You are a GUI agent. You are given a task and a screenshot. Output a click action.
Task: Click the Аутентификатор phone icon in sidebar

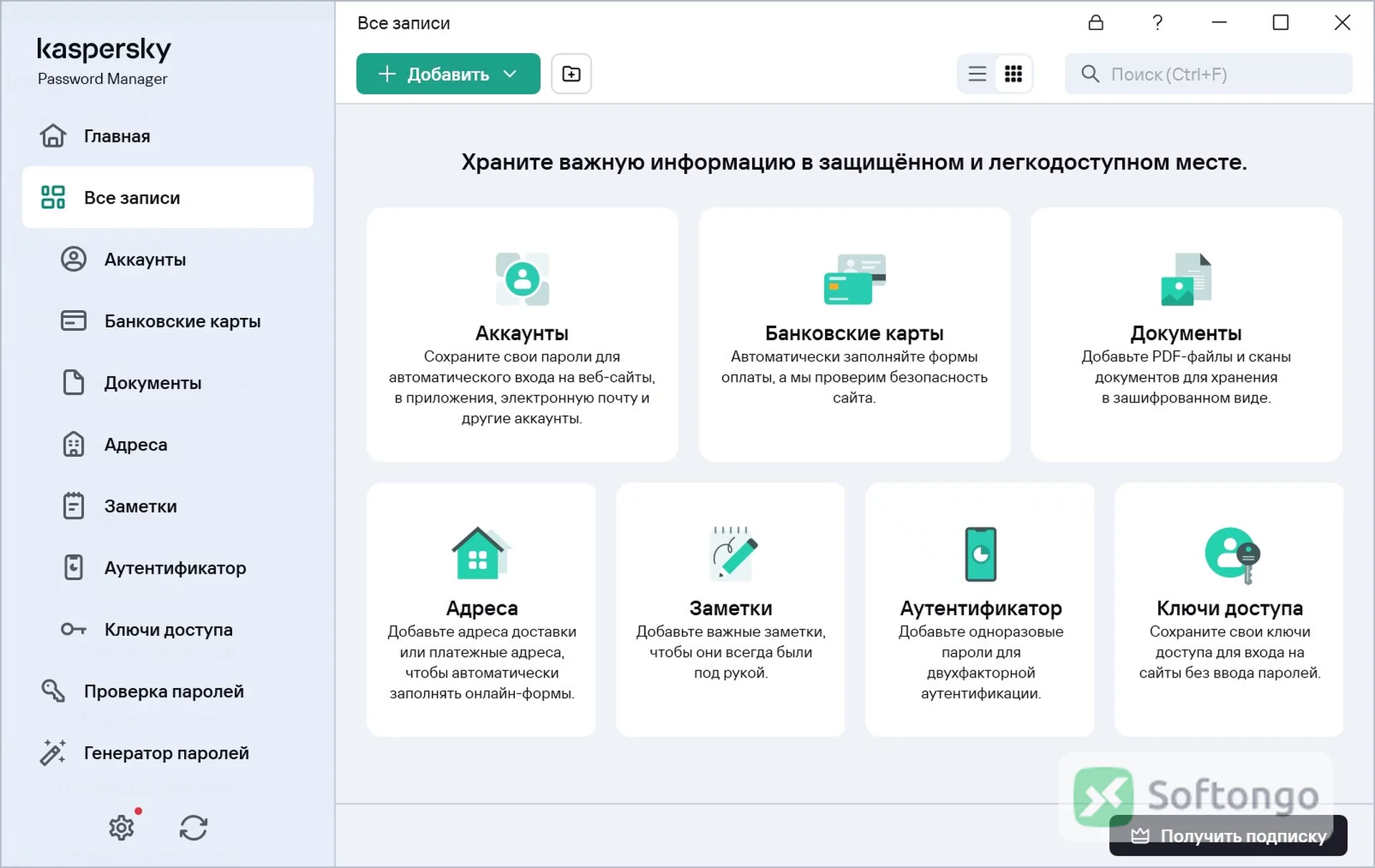coord(73,567)
